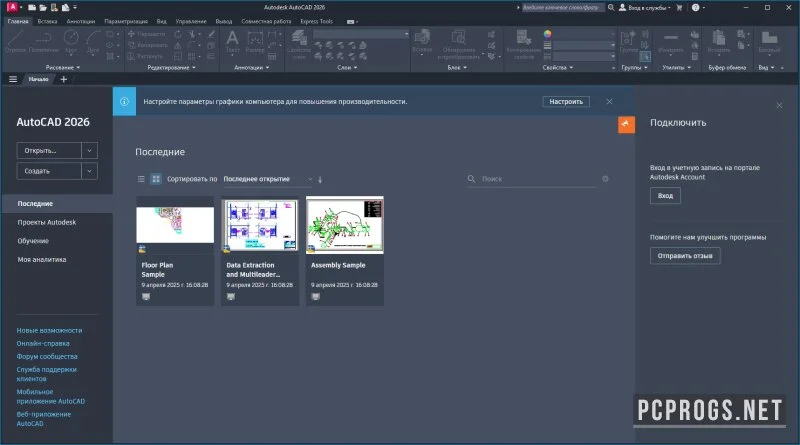This screenshot has width=800, height=445.
Task: Expand the Аннотации panel
Action: pyautogui.click(x=252, y=67)
